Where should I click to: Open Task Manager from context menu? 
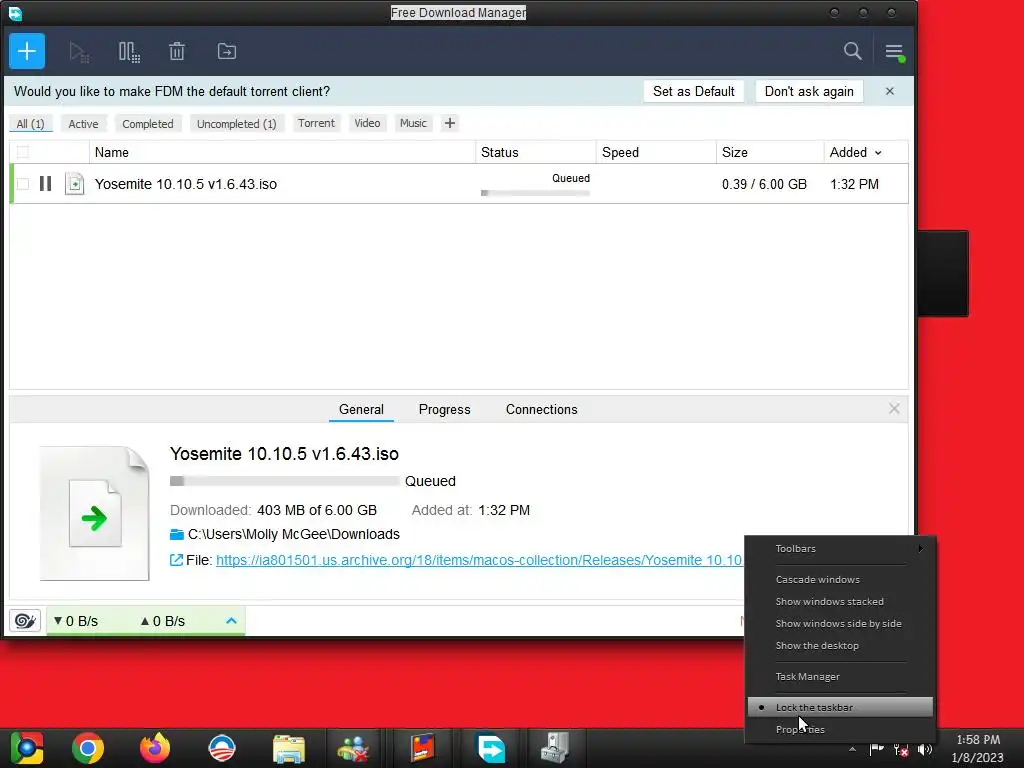coord(840,677)
